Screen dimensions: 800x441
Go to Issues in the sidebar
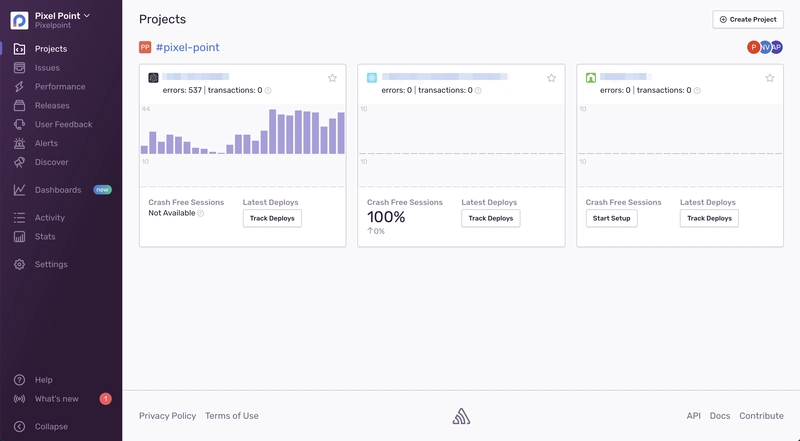(x=47, y=68)
